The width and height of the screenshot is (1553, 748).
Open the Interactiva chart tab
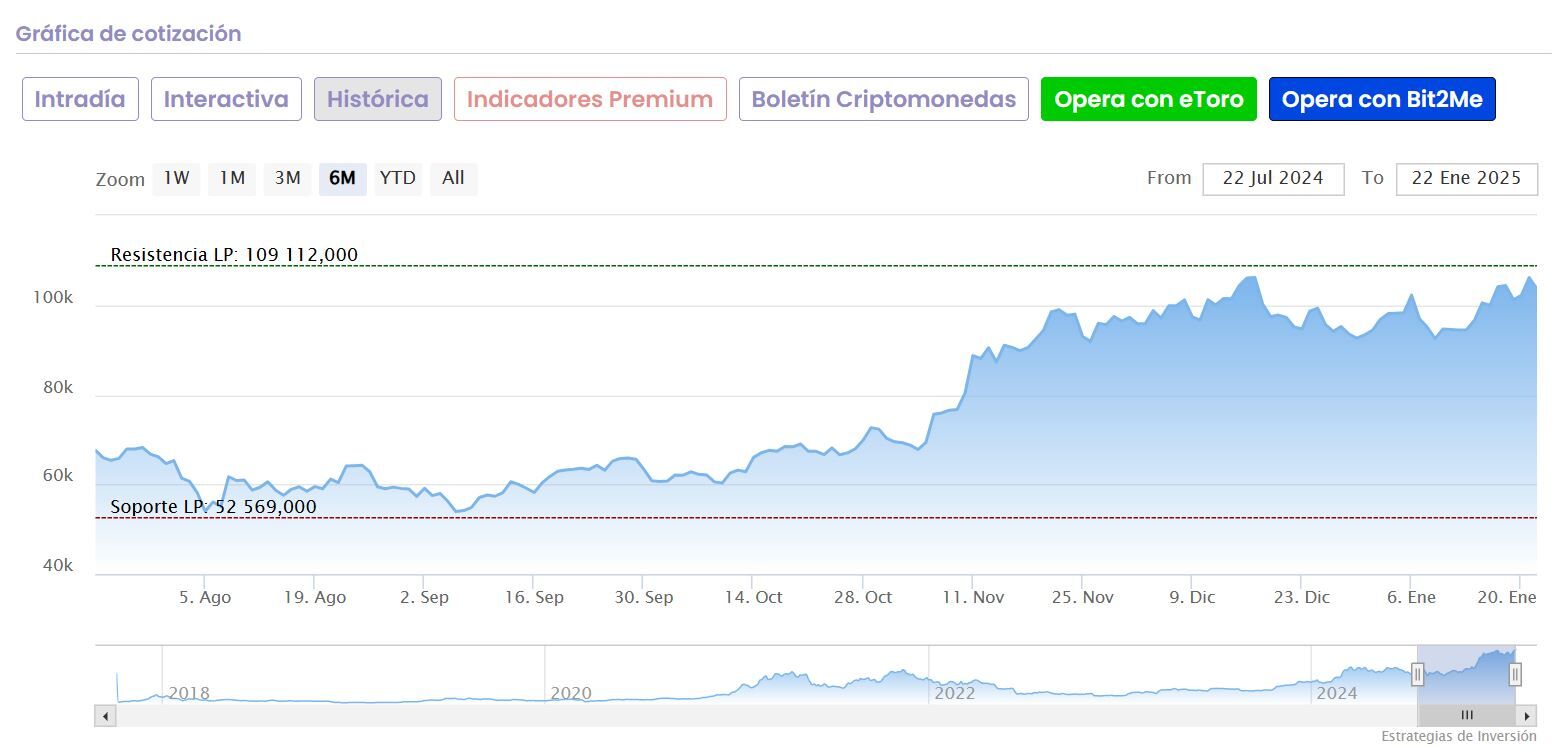(226, 99)
